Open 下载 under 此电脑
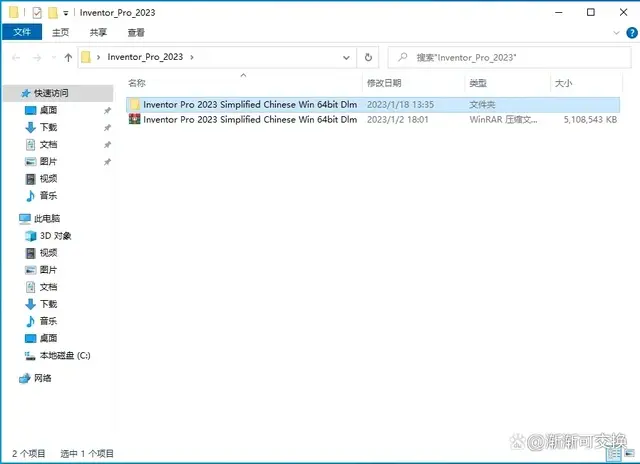Viewport: 640px width, 464px height. point(48,304)
